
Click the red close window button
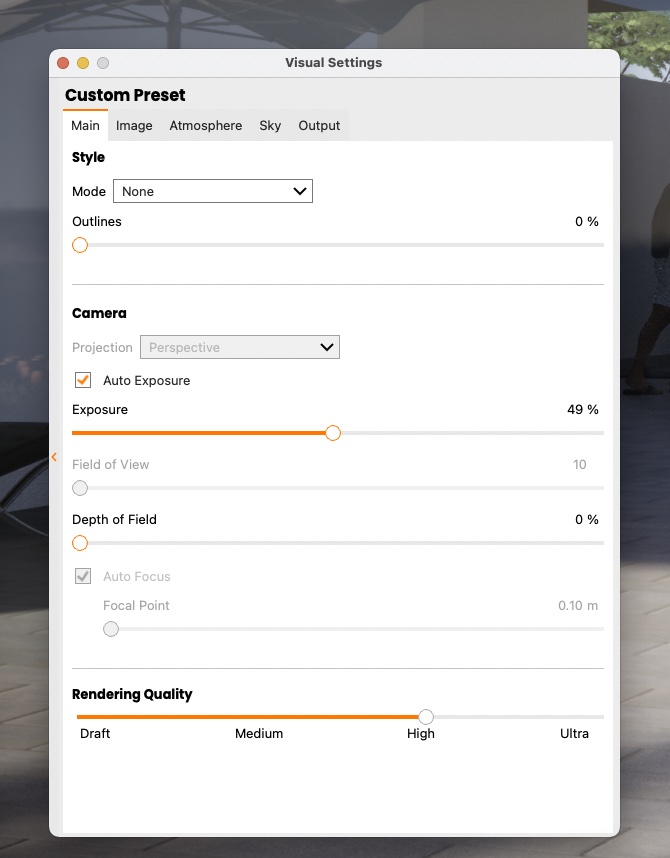pyautogui.click(x=63, y=63)
